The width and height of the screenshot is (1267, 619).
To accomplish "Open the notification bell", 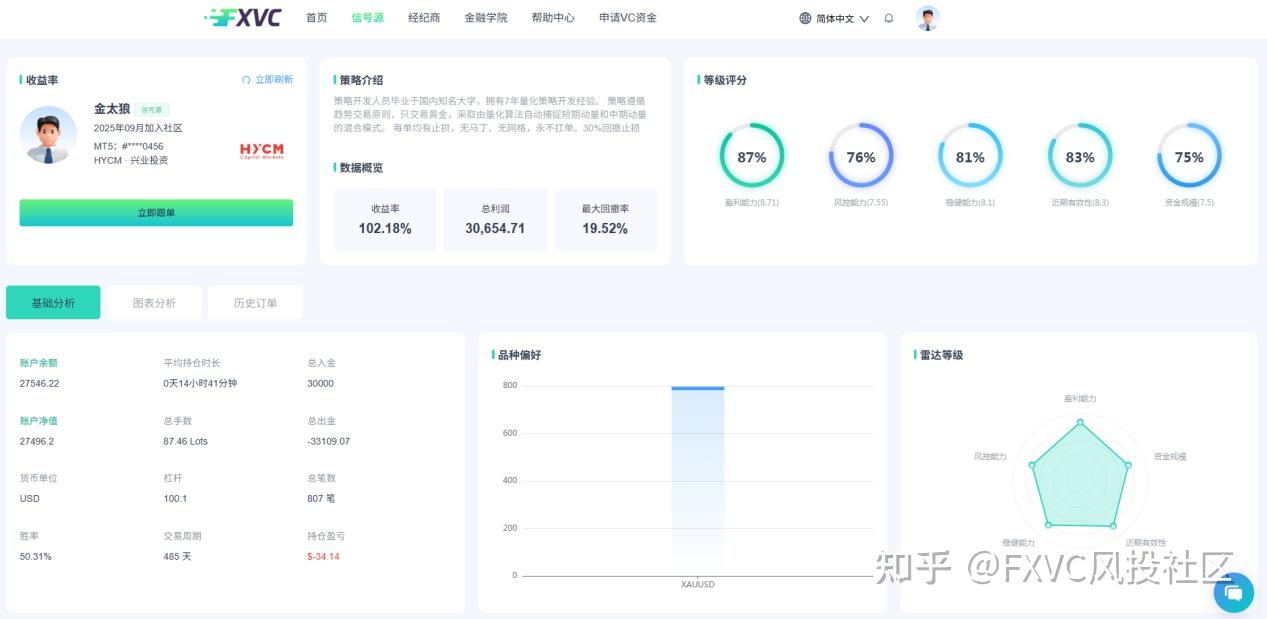I will pyautogui.click(x=889, y=18).
